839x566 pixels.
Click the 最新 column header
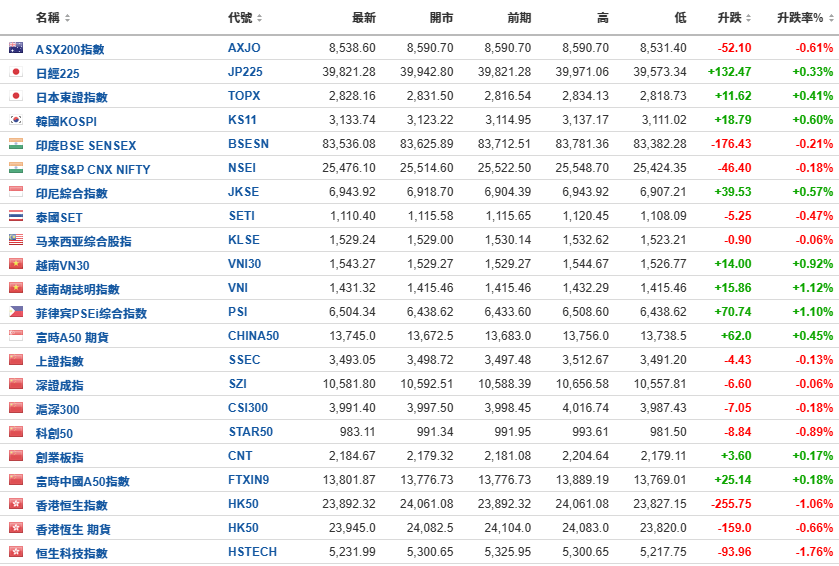[364, 18]
